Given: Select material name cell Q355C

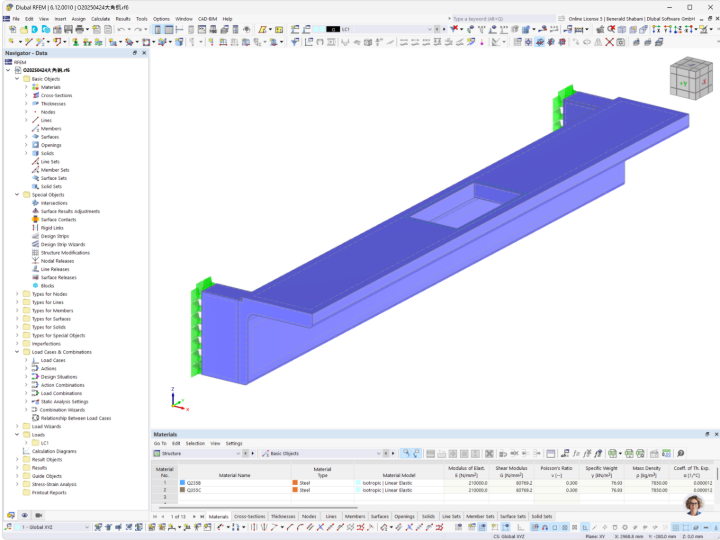Looking at the screenshot, I should click(234, 490).
